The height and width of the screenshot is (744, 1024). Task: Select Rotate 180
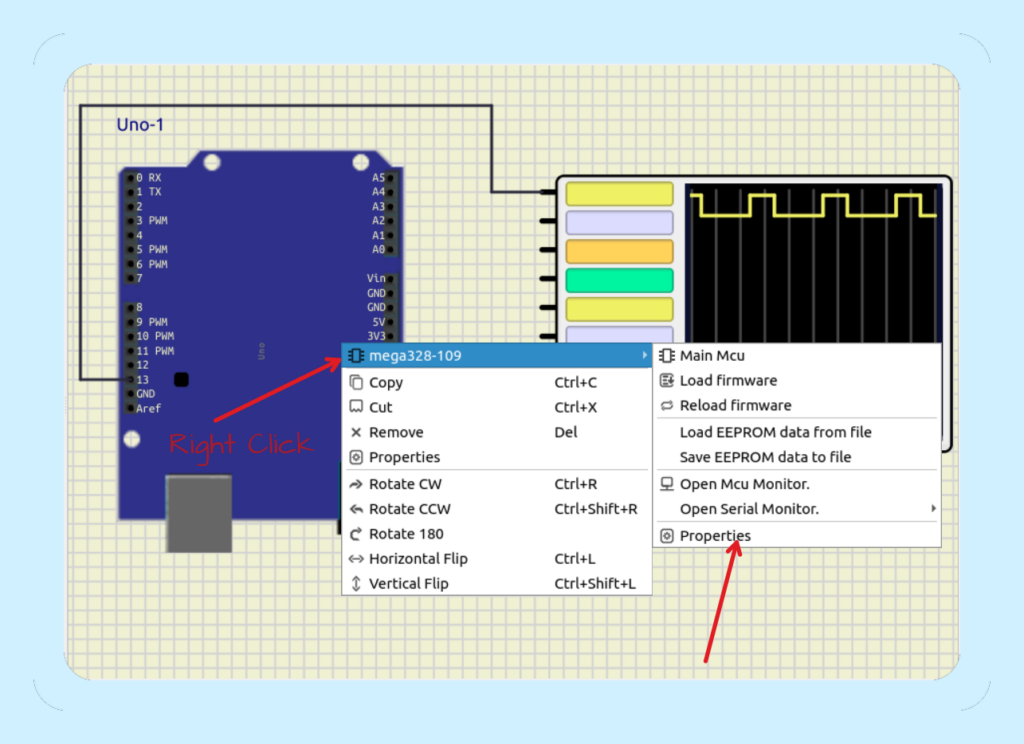(497, 534)
